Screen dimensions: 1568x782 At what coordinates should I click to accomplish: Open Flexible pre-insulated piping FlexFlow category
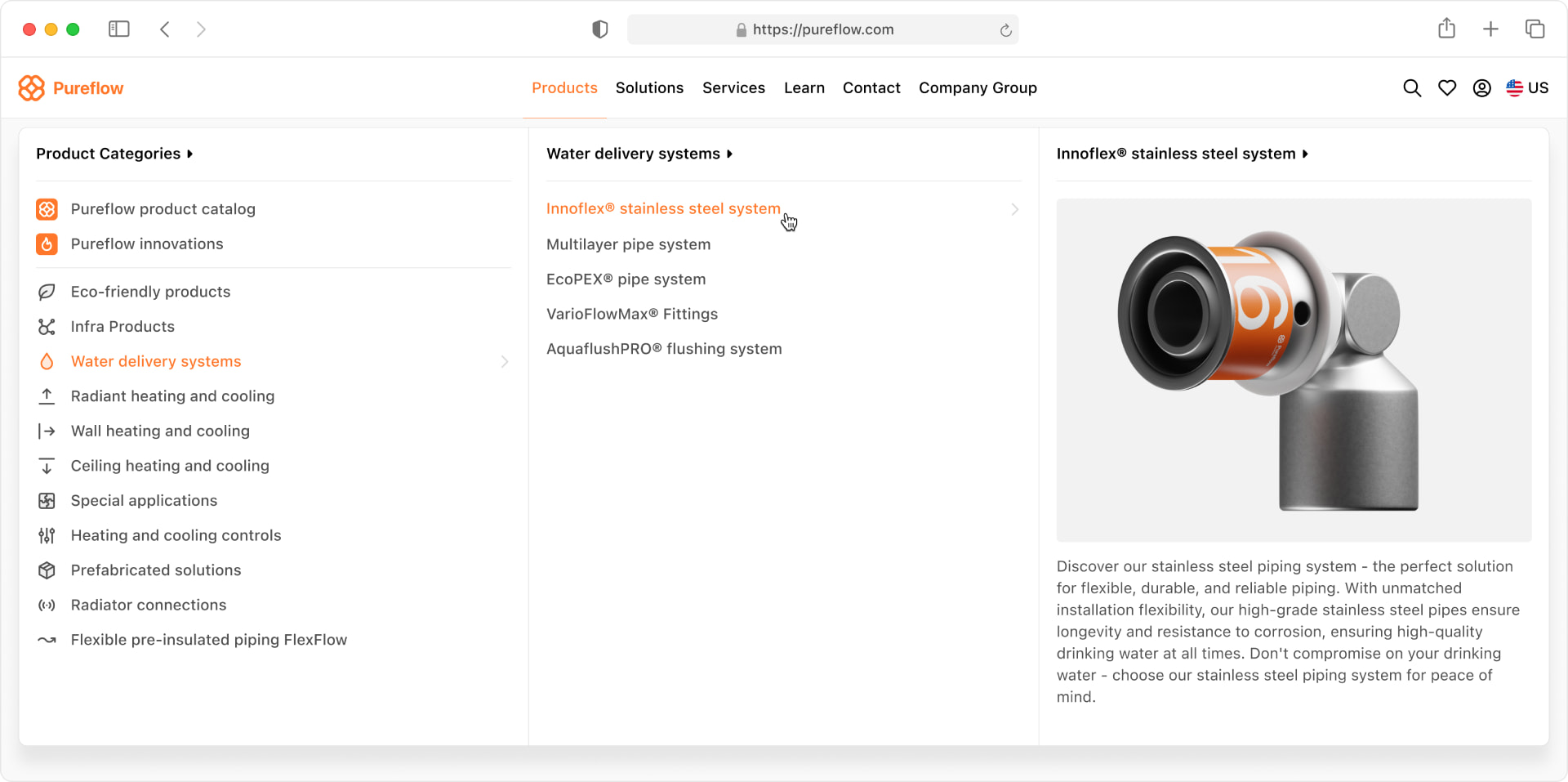click(209, 640)
